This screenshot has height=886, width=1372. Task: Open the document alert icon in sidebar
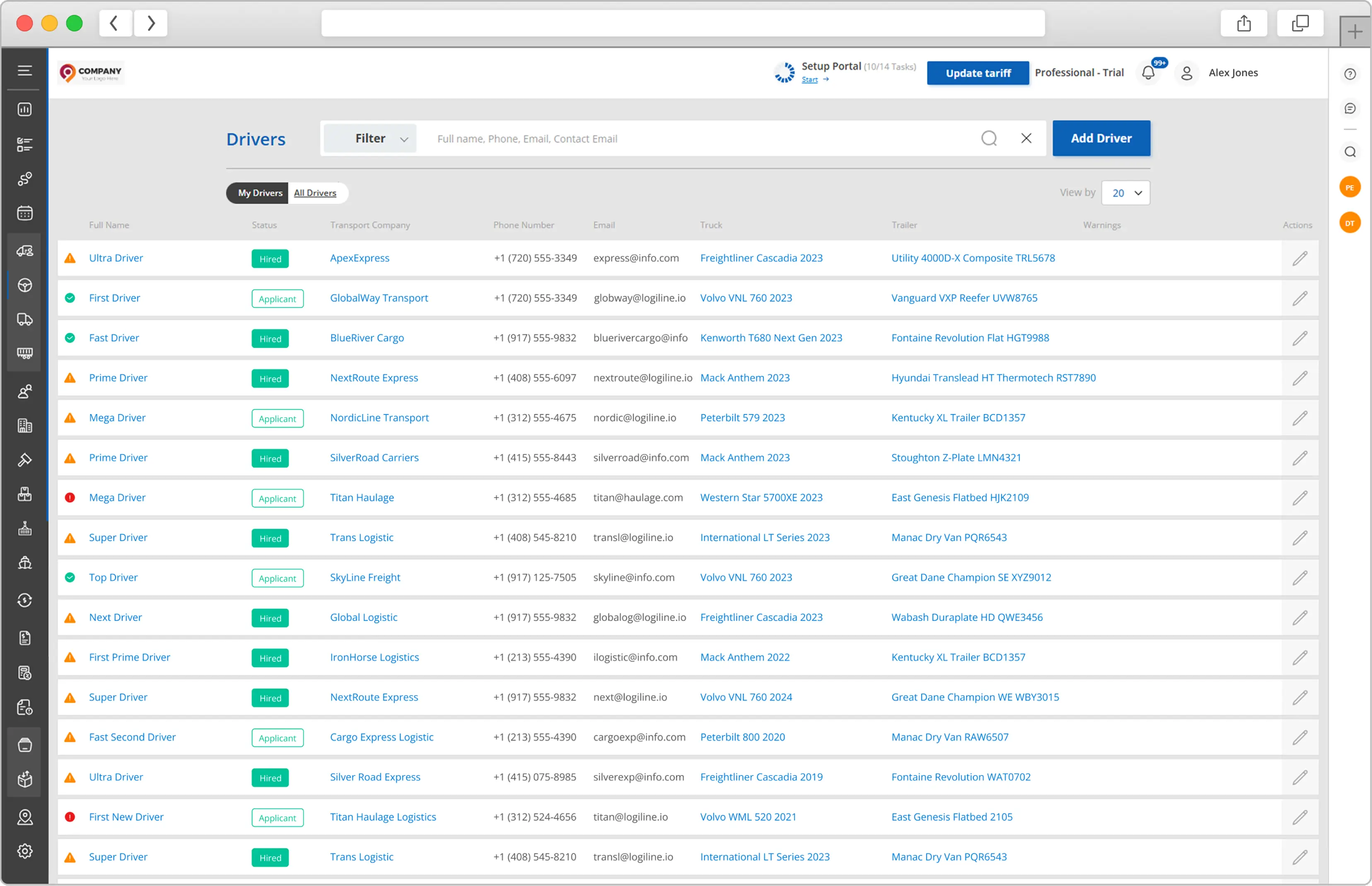click(x=24, y=707)
